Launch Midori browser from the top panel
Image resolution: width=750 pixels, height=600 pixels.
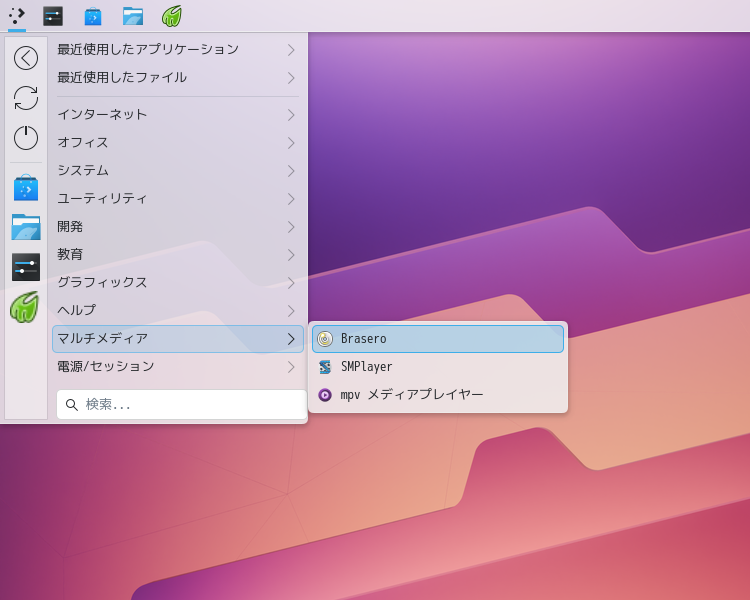click(x=172, y=16)
